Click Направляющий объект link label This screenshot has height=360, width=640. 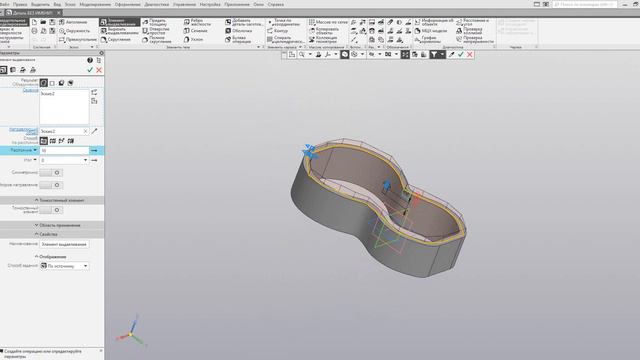23,131
